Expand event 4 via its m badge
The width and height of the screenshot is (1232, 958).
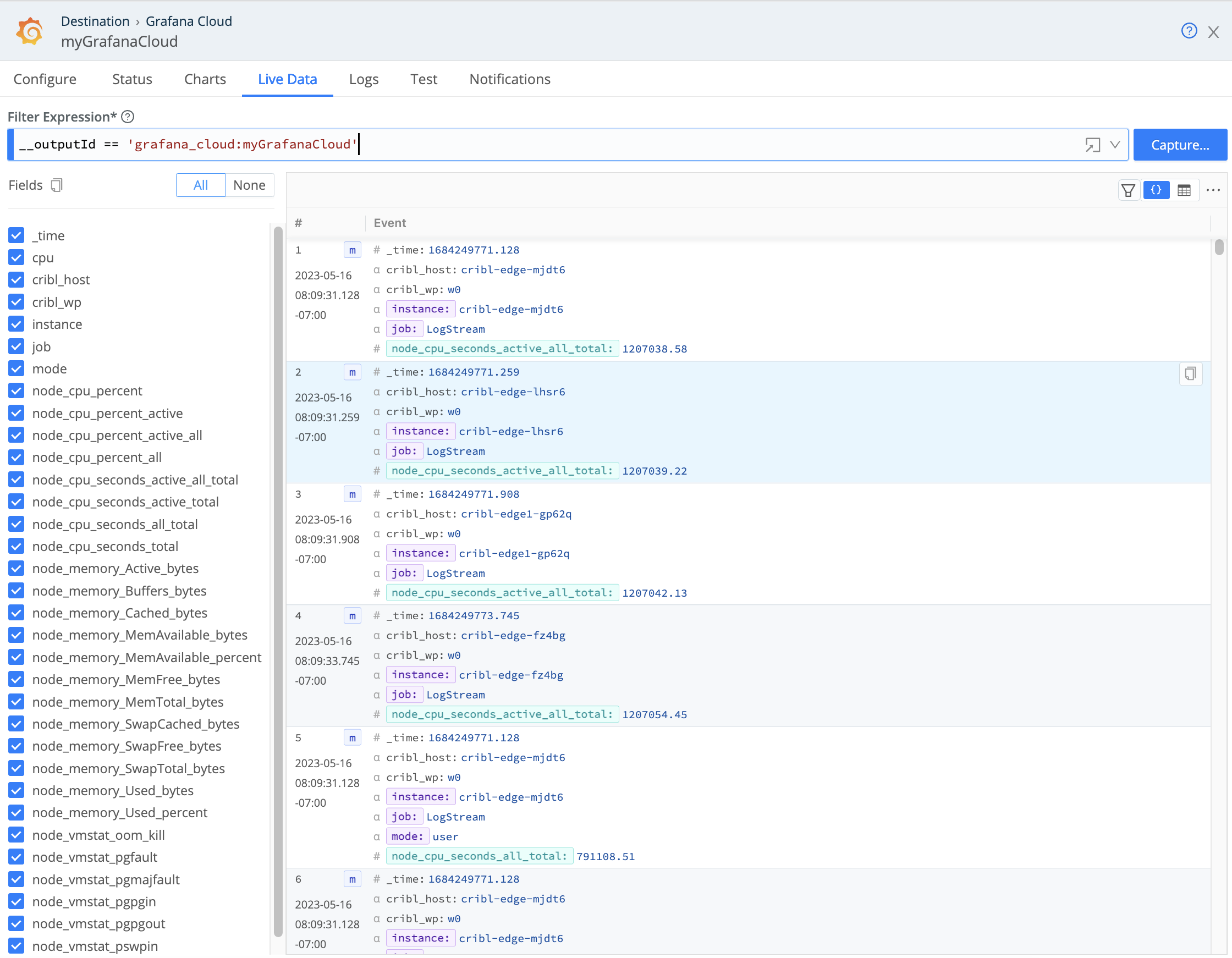pos(352,615)
